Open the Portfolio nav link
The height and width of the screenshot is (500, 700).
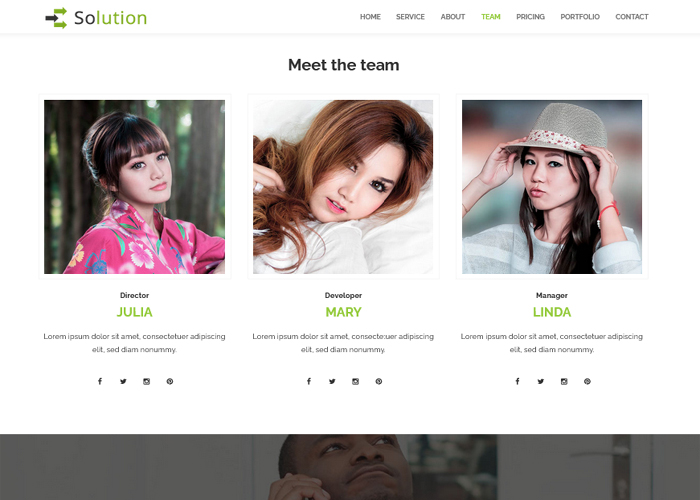pyautogui.click(x=580, y=17)
